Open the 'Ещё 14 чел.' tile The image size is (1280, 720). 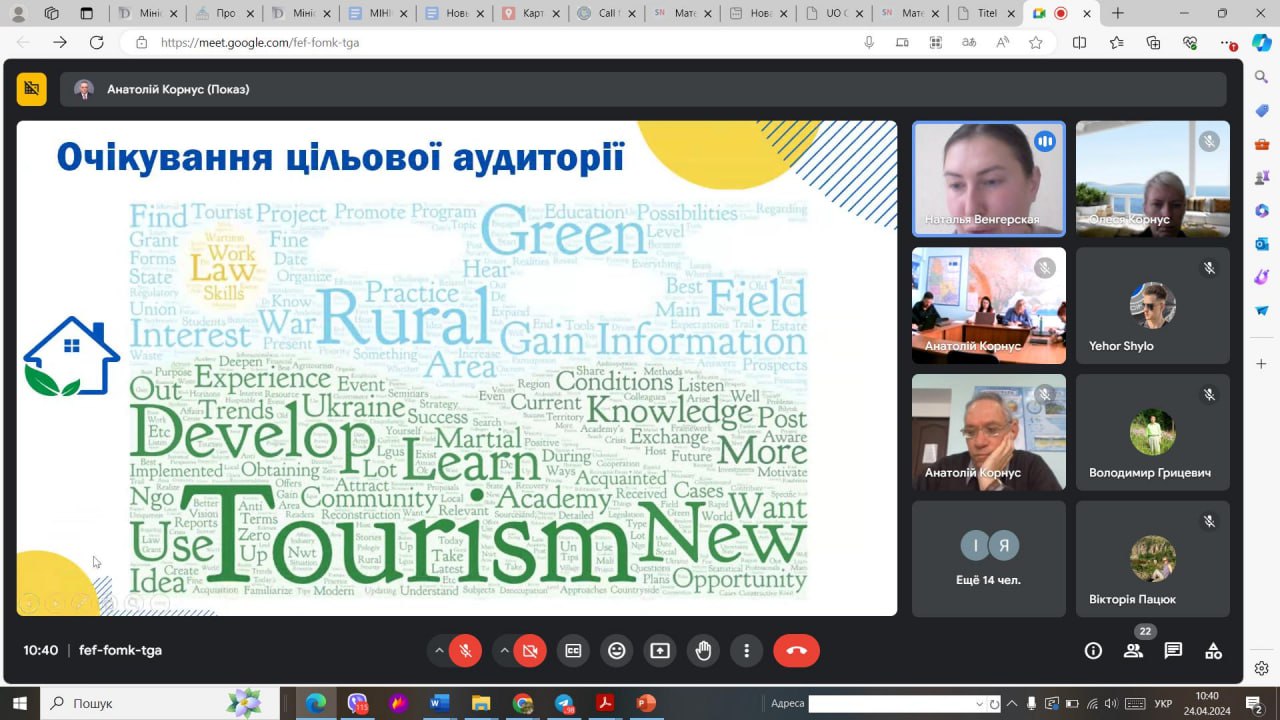point(988,559)
